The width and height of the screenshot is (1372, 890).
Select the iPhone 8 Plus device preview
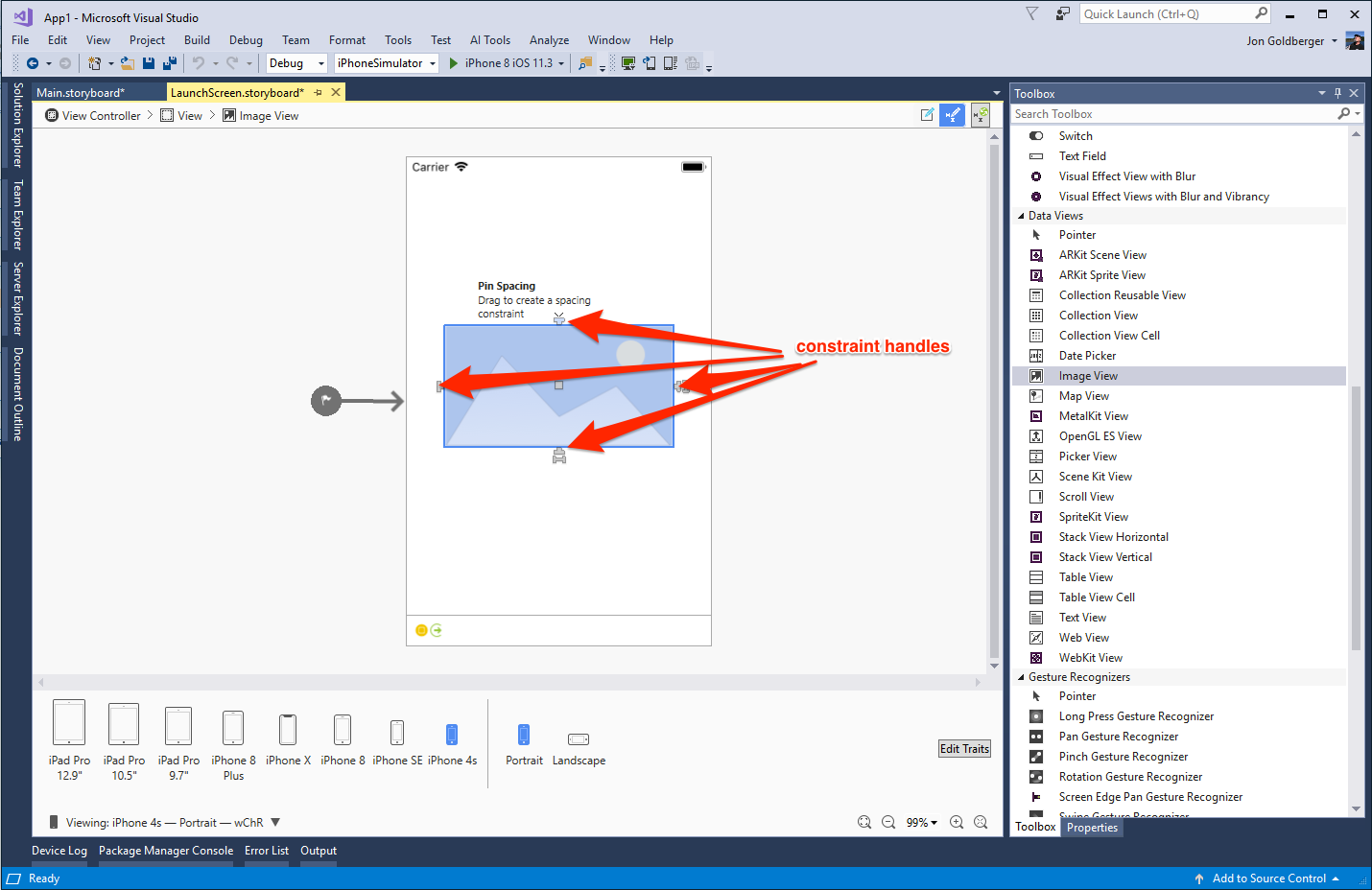pos(233,746)
